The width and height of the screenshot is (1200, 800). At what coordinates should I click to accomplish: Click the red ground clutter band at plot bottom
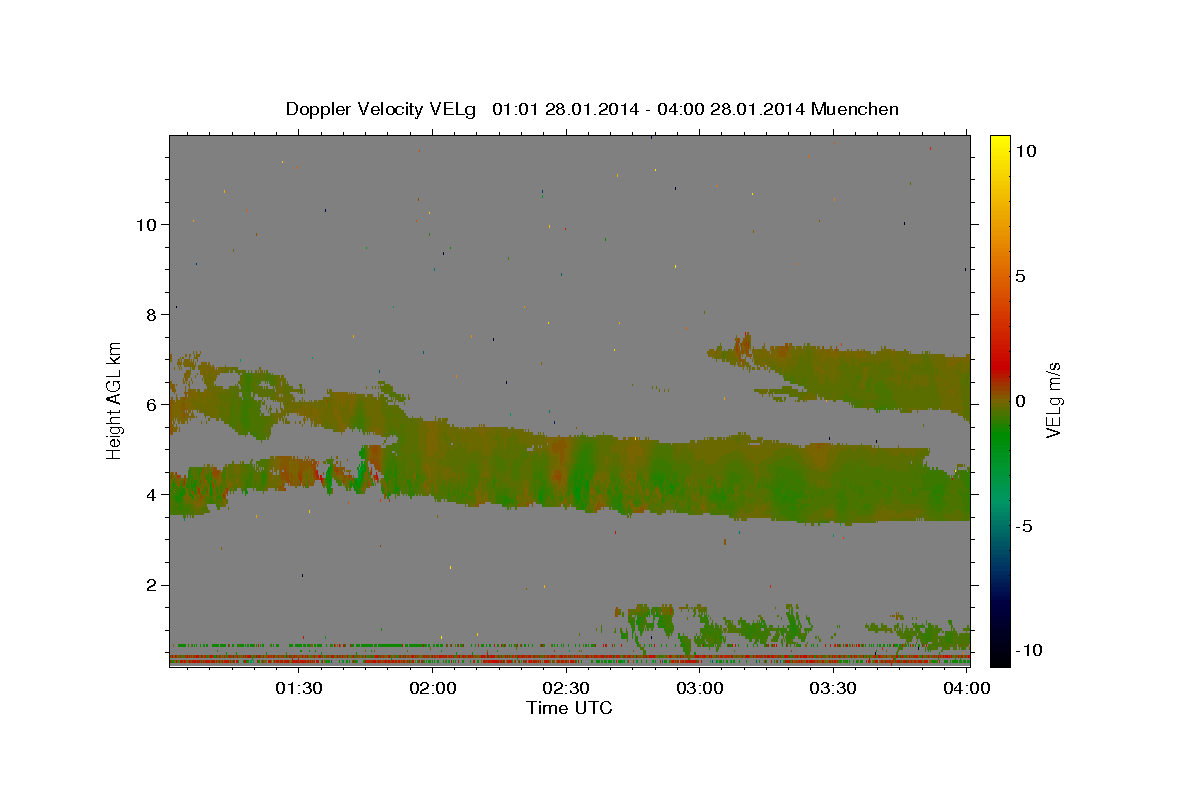click(x=569, y=660)
